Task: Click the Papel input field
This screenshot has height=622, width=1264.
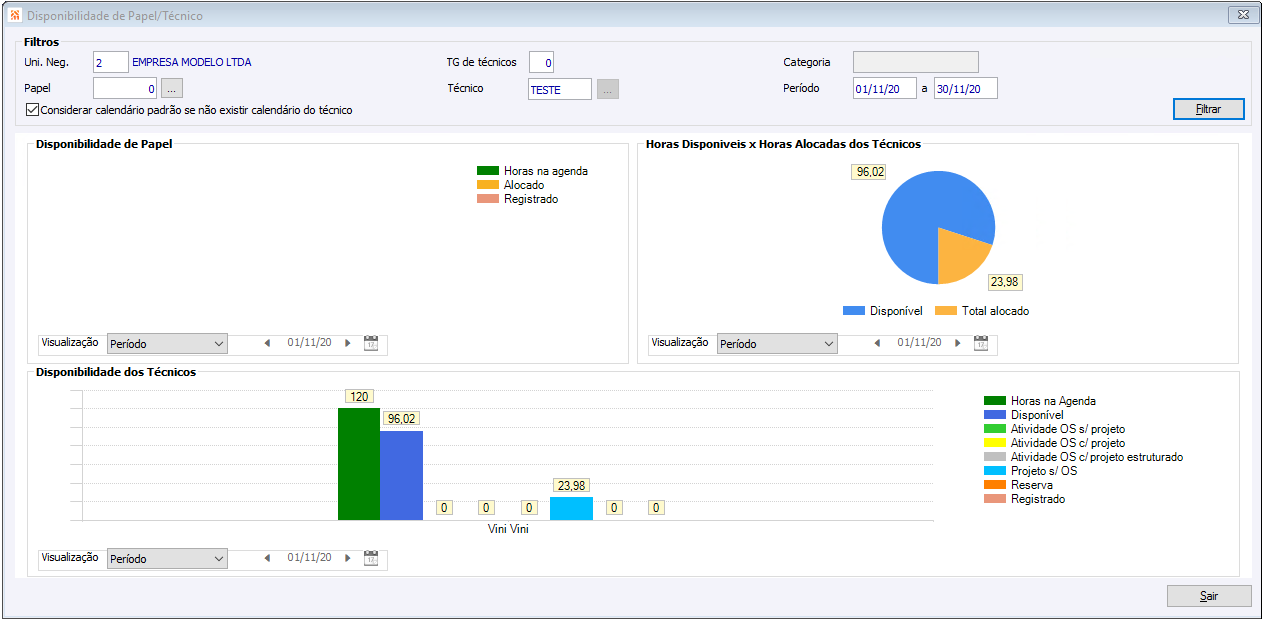Action: point(125,89)
